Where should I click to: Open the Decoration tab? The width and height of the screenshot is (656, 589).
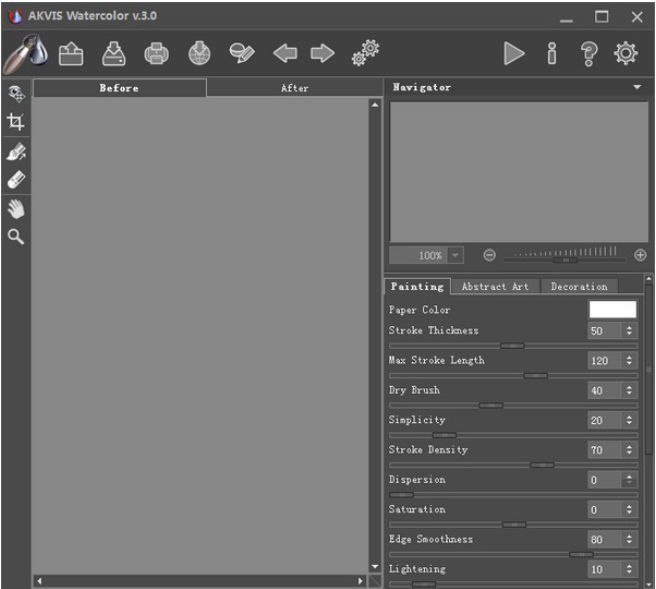pyautogui.click(x=579, y=287)
